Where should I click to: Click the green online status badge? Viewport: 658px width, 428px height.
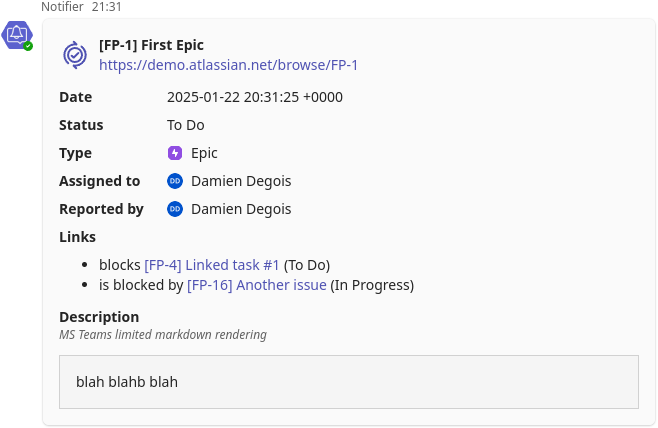(28, 46)
